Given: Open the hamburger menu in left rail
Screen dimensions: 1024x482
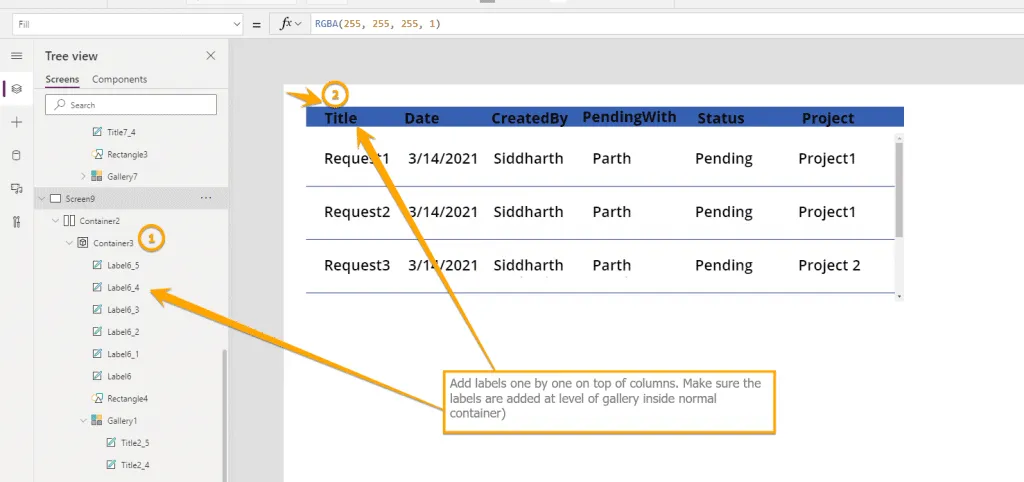Looking at the screenshot, I should pos(16,56).
